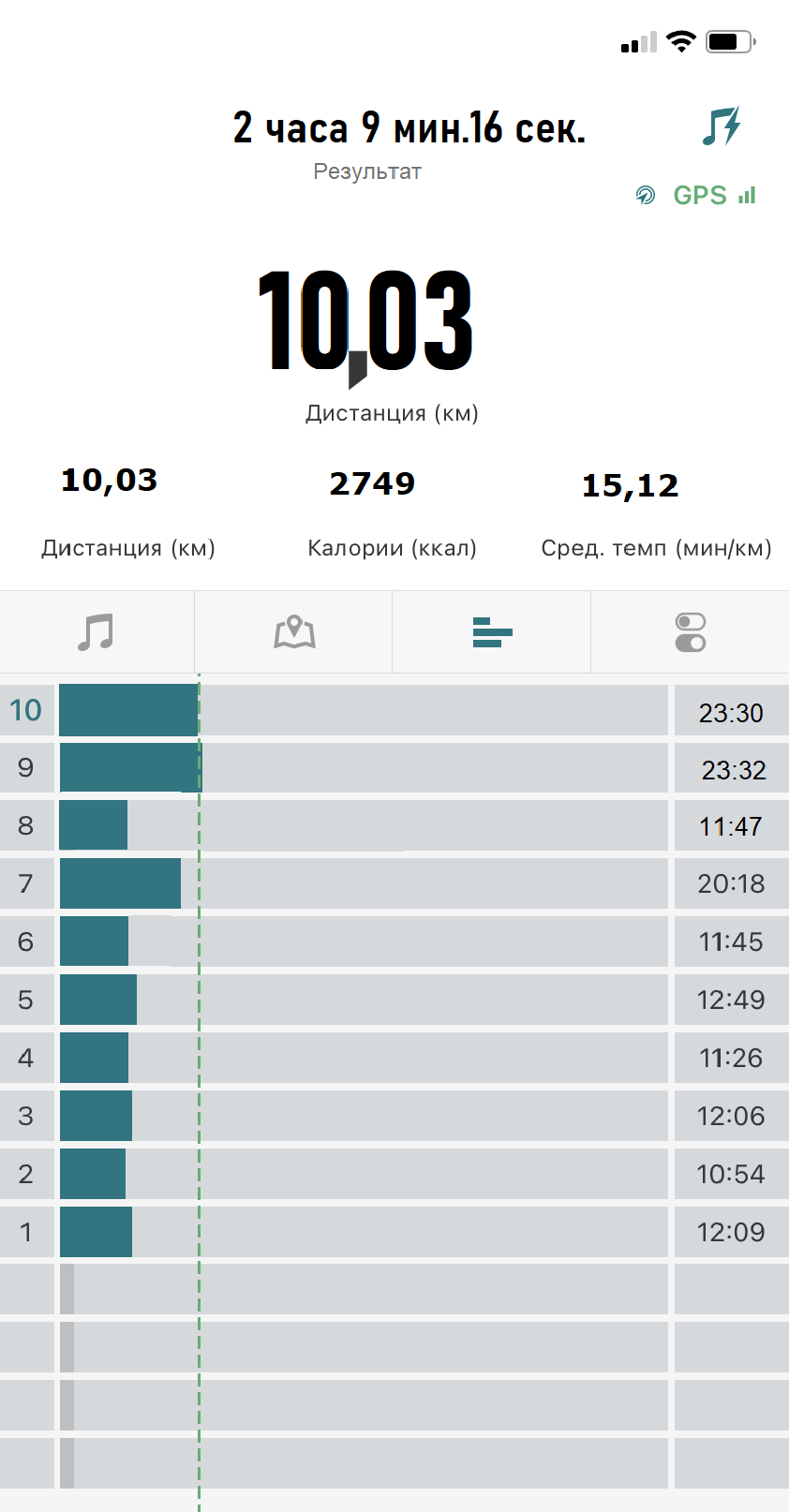Image resolution: width=789 pixels, height=1512 pixels.
Task: Select the splits bar chart tab
Action: 492,632
